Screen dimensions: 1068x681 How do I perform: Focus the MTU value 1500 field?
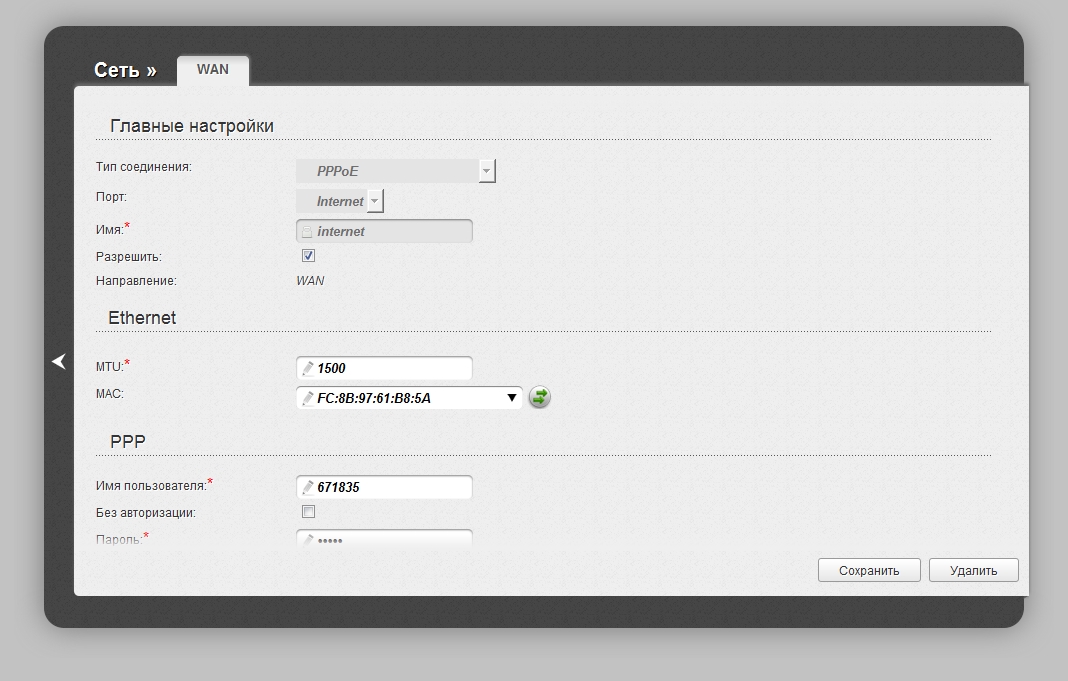(392, 368)
